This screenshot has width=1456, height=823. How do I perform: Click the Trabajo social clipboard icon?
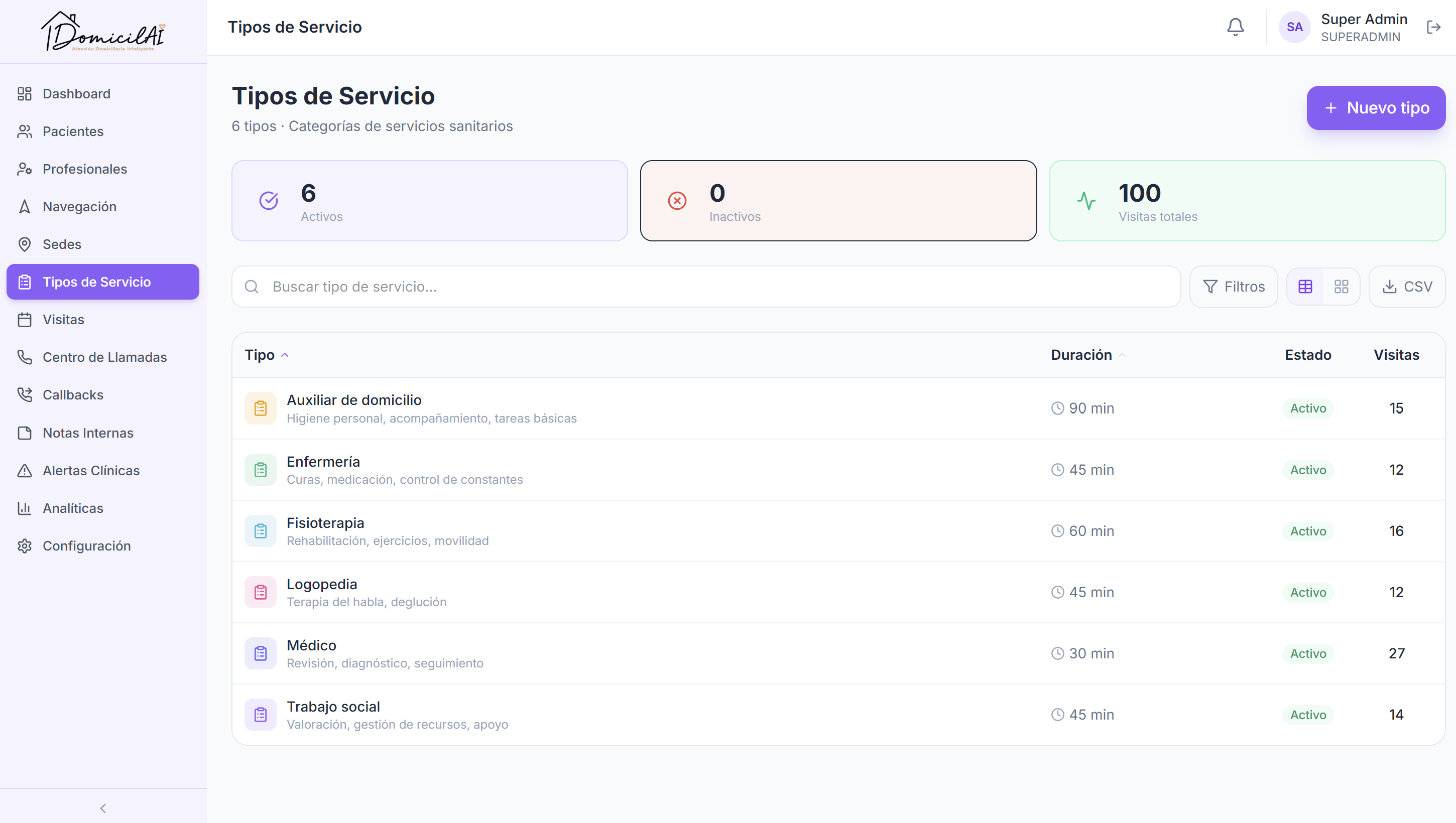(260, 715)
